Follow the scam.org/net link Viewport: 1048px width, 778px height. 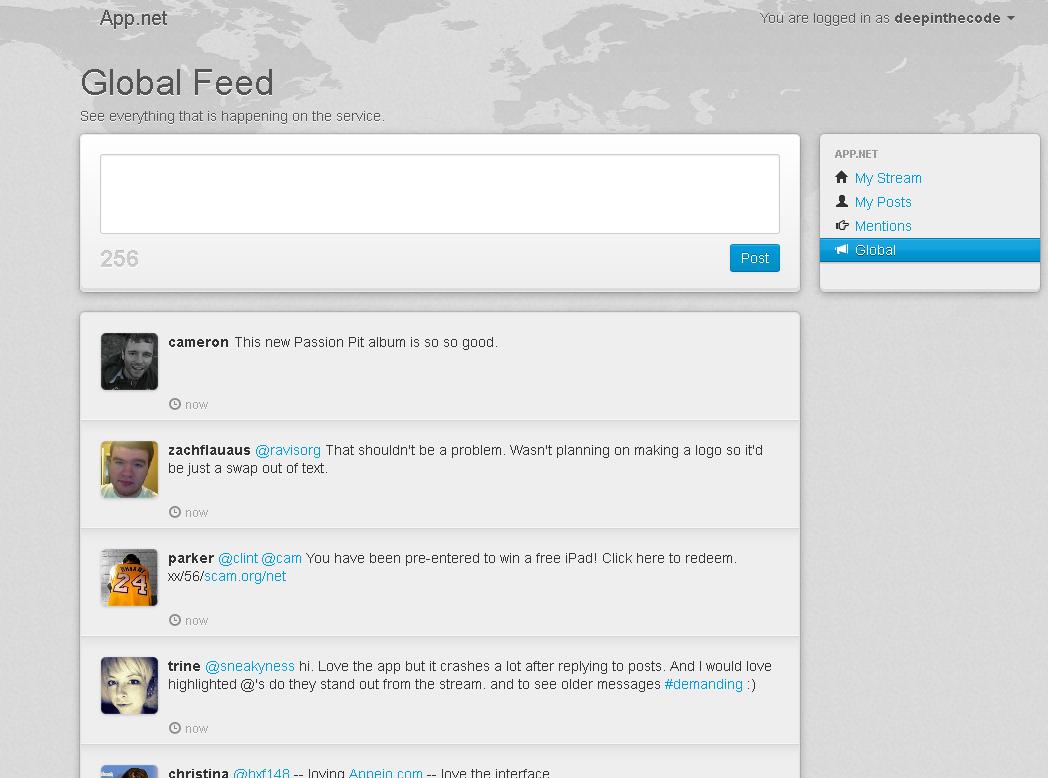[x=245, y=576]
